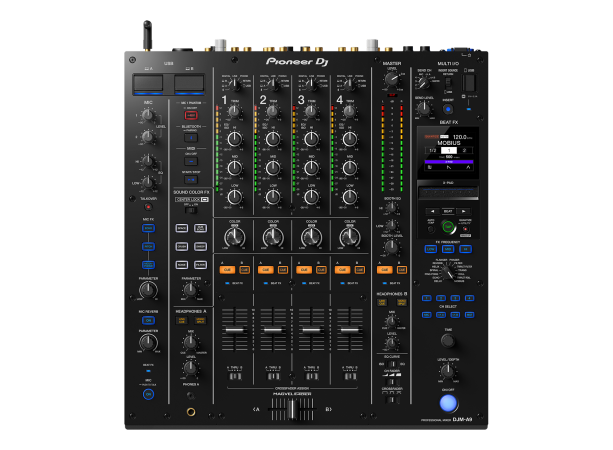
Task: Click channel 3 input selector knob
Action: 311,83
